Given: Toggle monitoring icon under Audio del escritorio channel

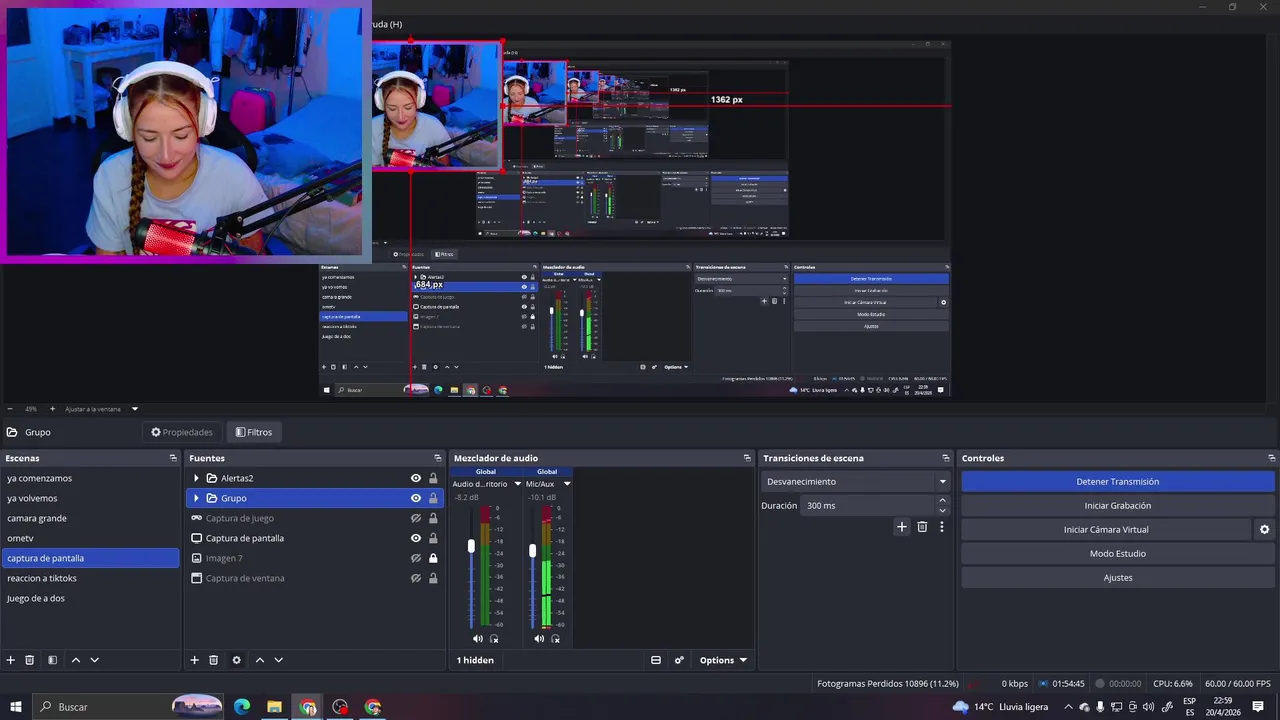Looking at the screenshot, I should pyautogui.click(x=494, y=639).
